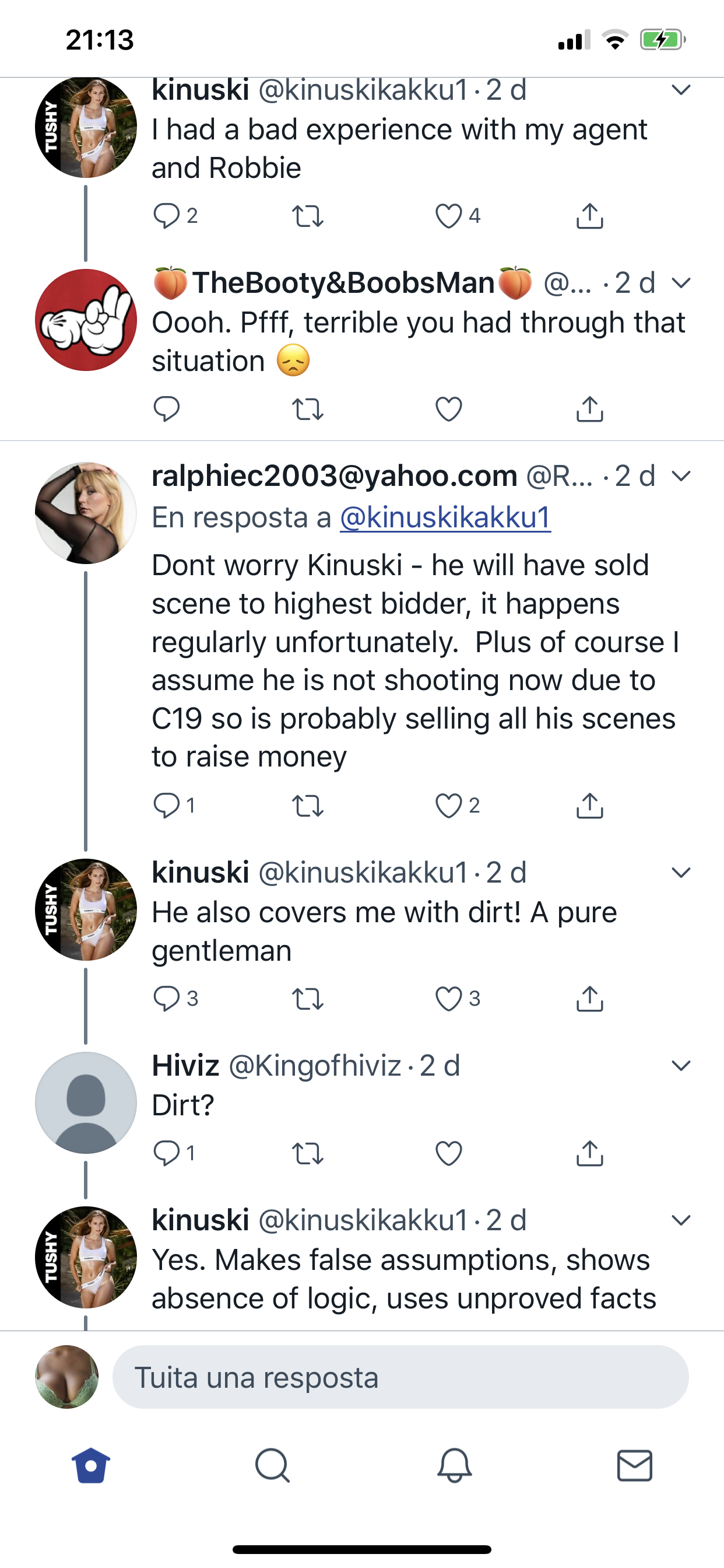Reply to Hiviz's "Dirt?" tweet
The width and height of the screenshot is (724, 1568).
click(x=166, y=1153)
